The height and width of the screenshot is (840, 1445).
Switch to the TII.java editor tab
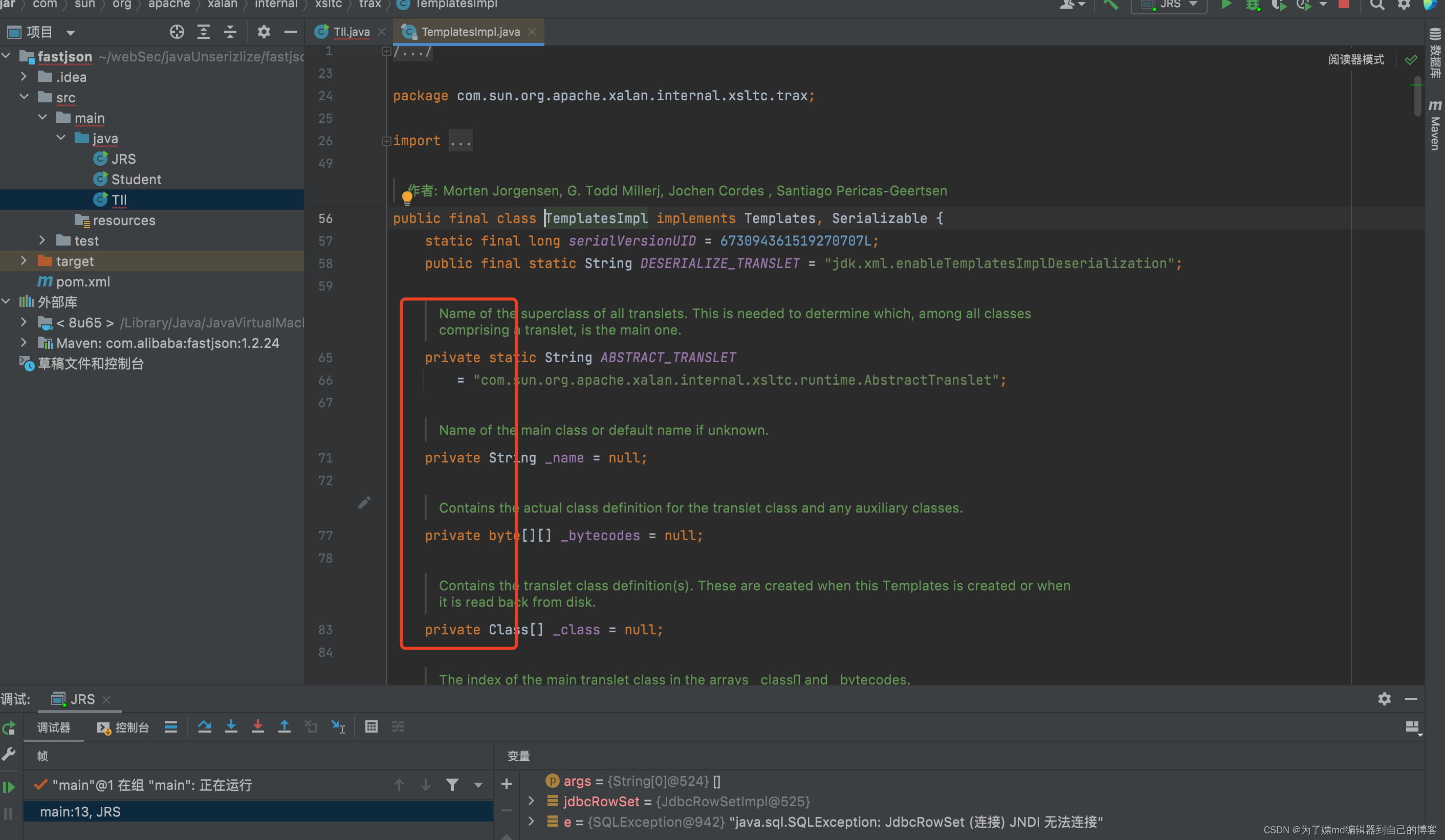351,32
